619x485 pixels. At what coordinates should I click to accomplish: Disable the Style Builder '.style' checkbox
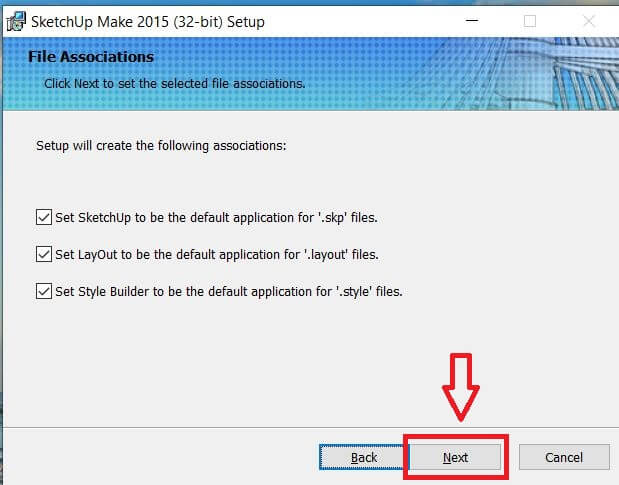pyautogui.click(x=43, y=291)
